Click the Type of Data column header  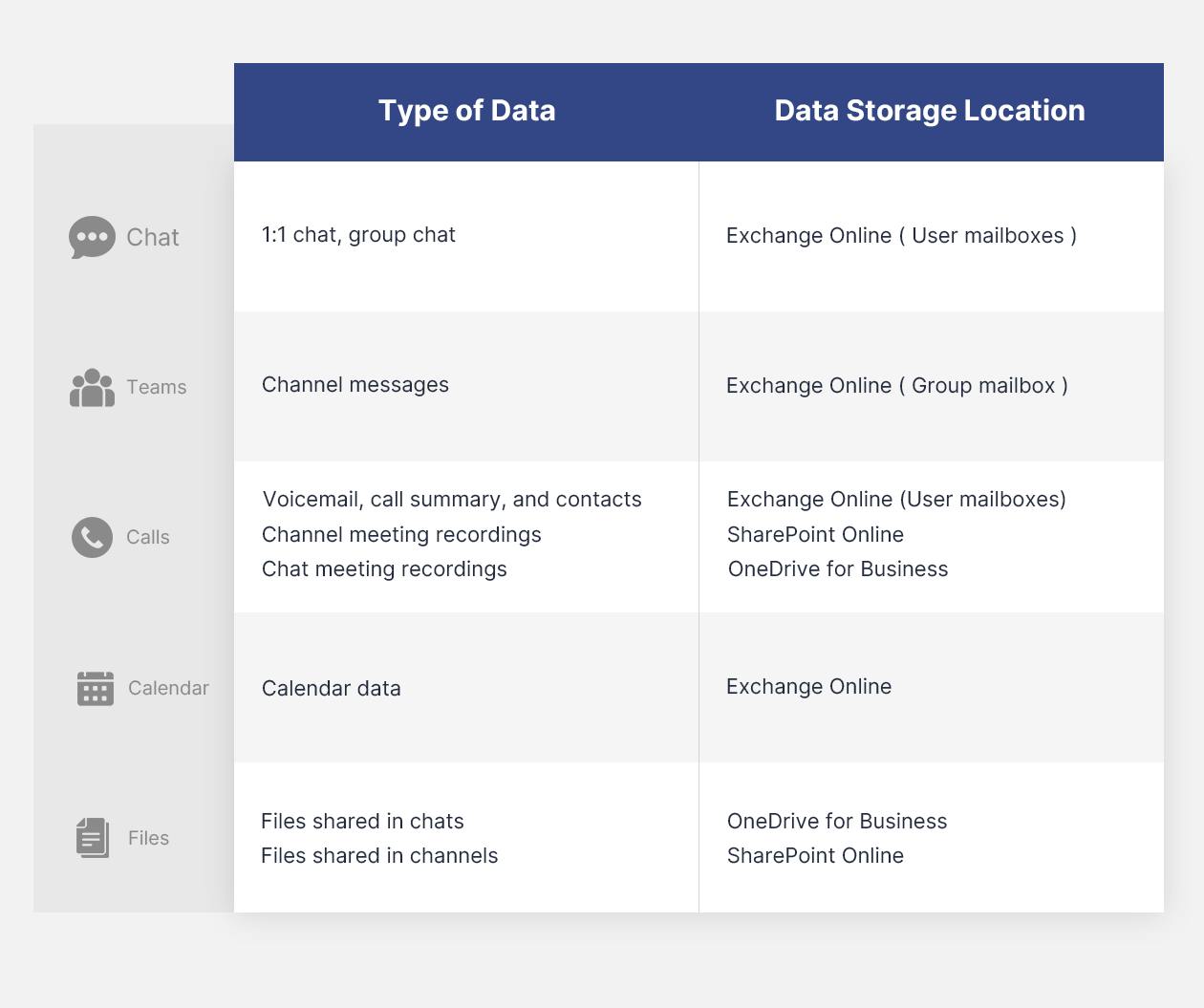tap(466, 111)
